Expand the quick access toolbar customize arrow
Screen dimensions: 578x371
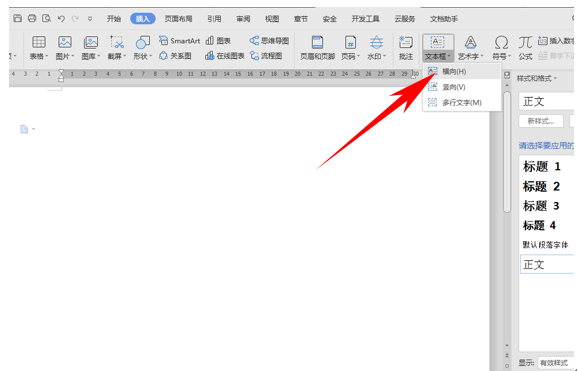coord(90,18)
